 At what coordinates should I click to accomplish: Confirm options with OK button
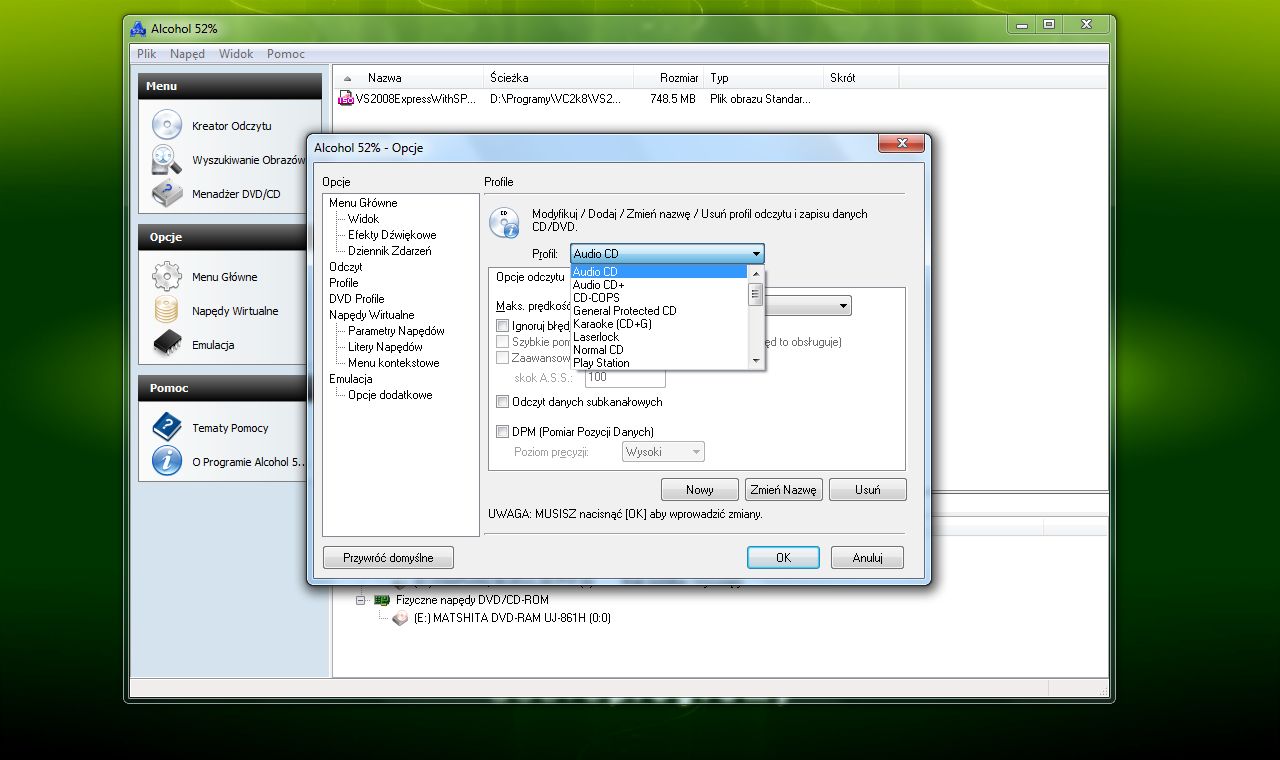click(x=783, y=558)
